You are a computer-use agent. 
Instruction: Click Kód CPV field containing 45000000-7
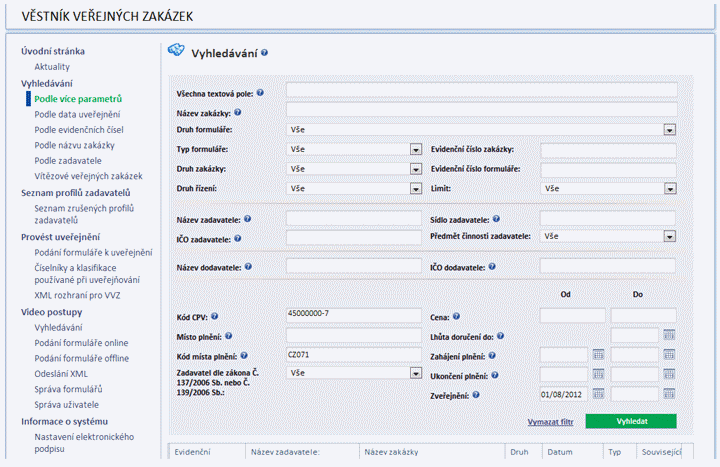(354, 315)
